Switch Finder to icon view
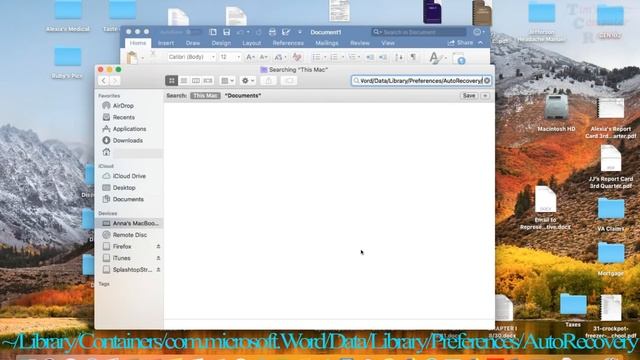640x360 pixels. (x=171, y=81)
